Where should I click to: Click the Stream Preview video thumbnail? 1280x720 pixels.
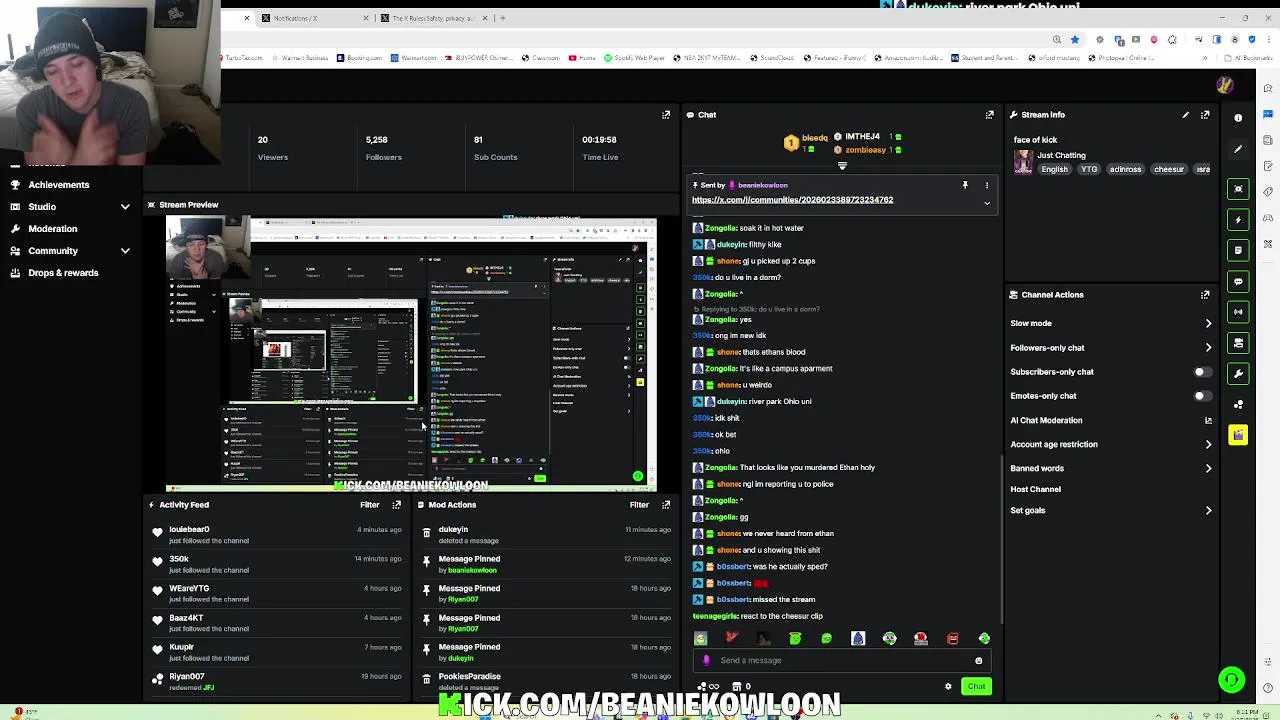tap(411, 354)
